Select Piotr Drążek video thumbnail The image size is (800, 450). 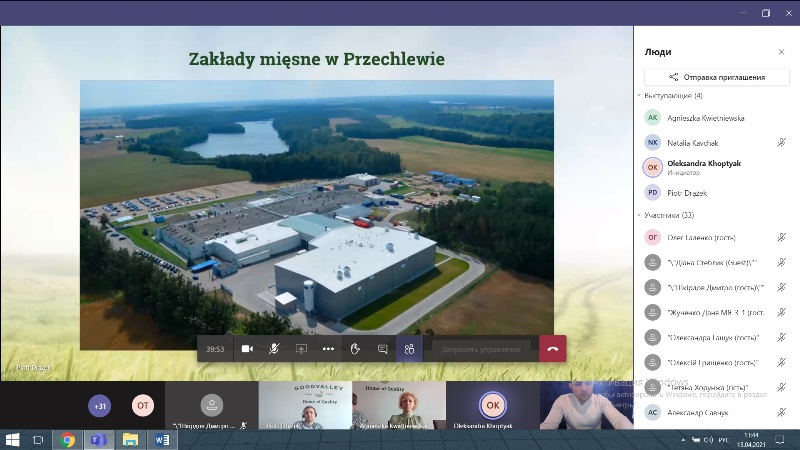305,405
